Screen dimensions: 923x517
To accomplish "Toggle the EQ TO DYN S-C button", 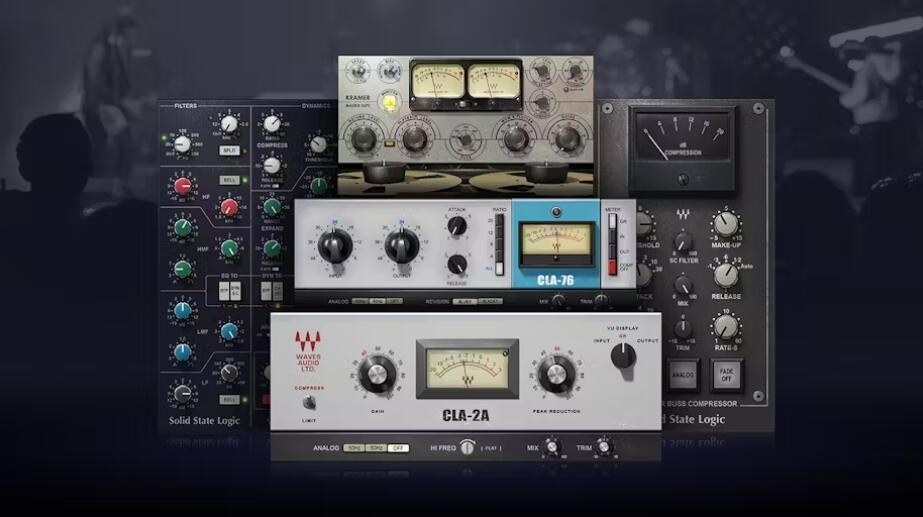I will (x=235, y=290).
